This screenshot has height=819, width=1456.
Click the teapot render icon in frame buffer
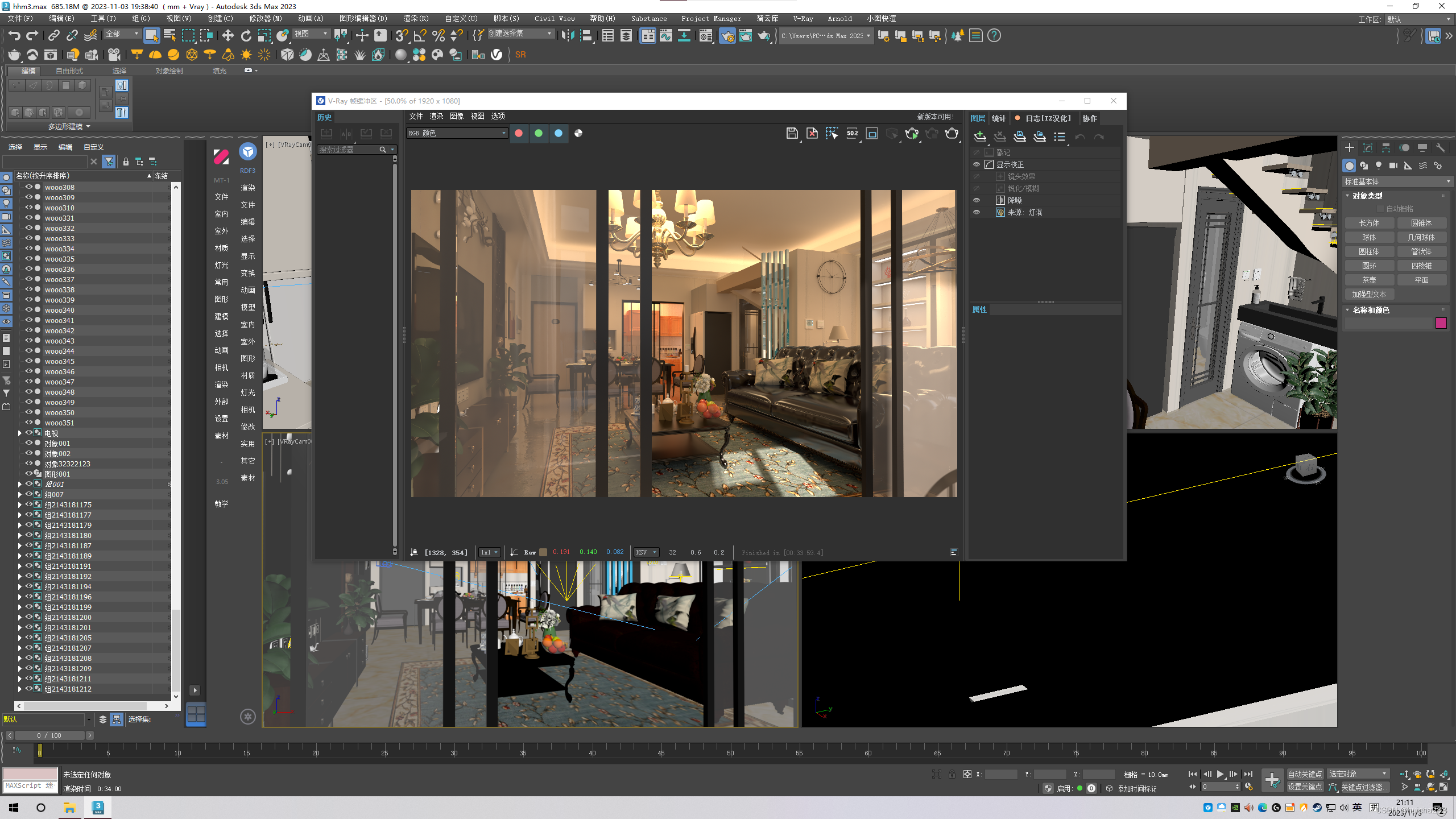click(952, 133)
